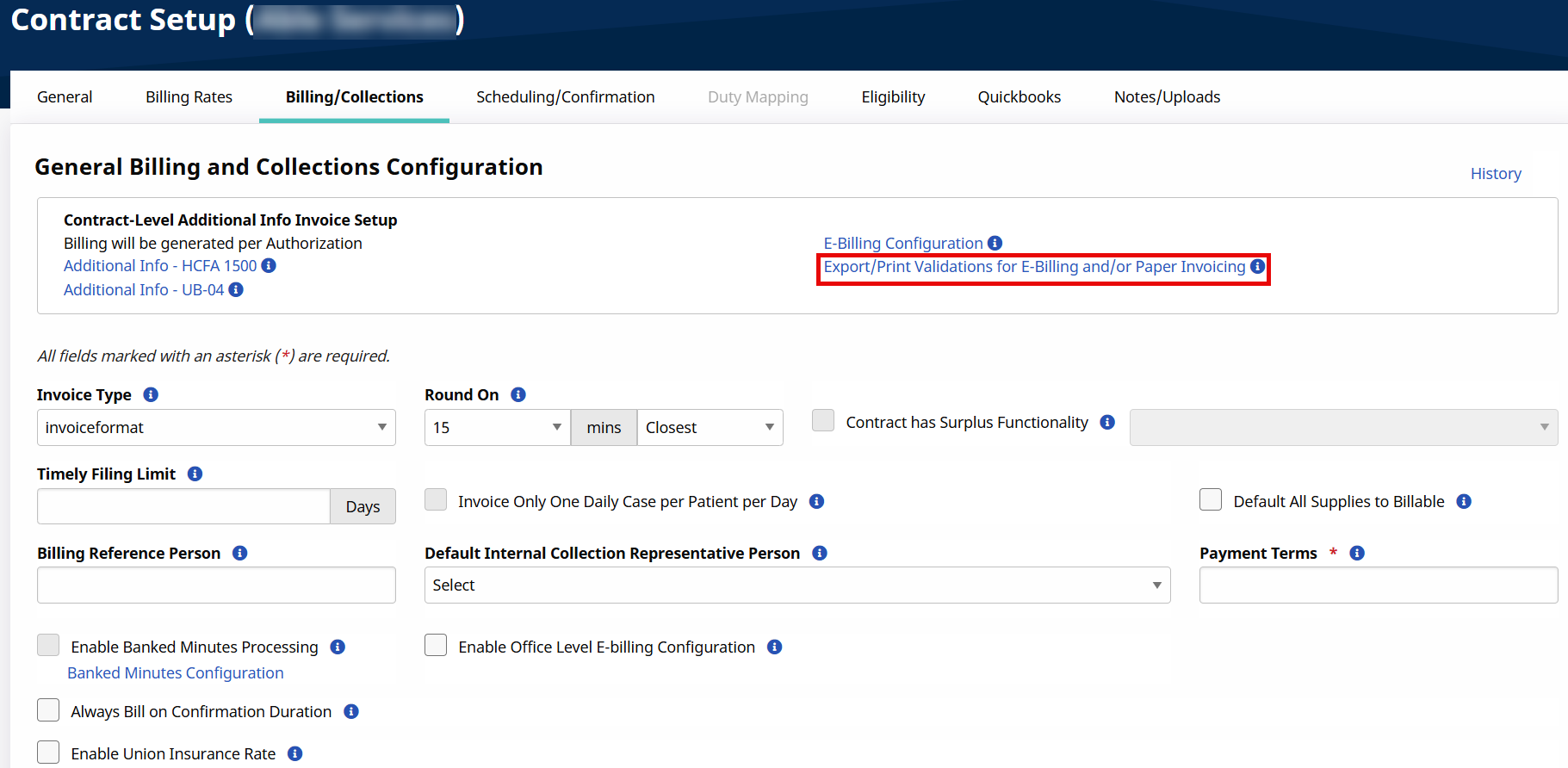Enable Default All Supplies to Billable checkbox
Viewport: 1568px width, 768px height.
[1211, 500]
